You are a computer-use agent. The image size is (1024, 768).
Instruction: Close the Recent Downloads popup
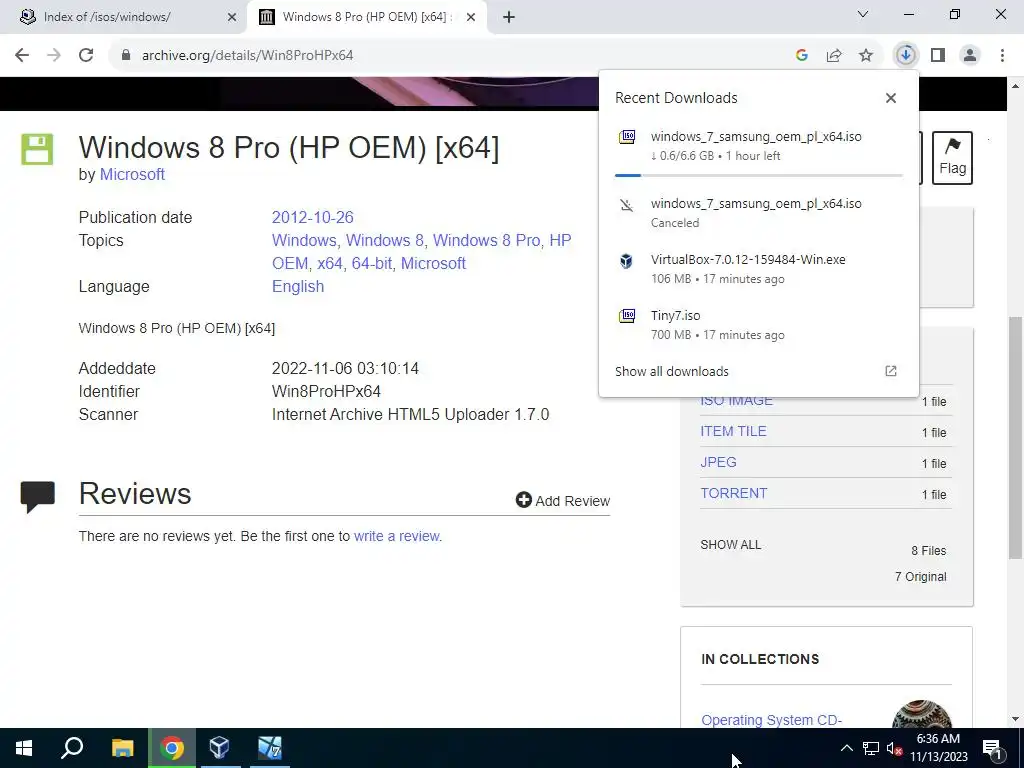(x=891, y=98)
